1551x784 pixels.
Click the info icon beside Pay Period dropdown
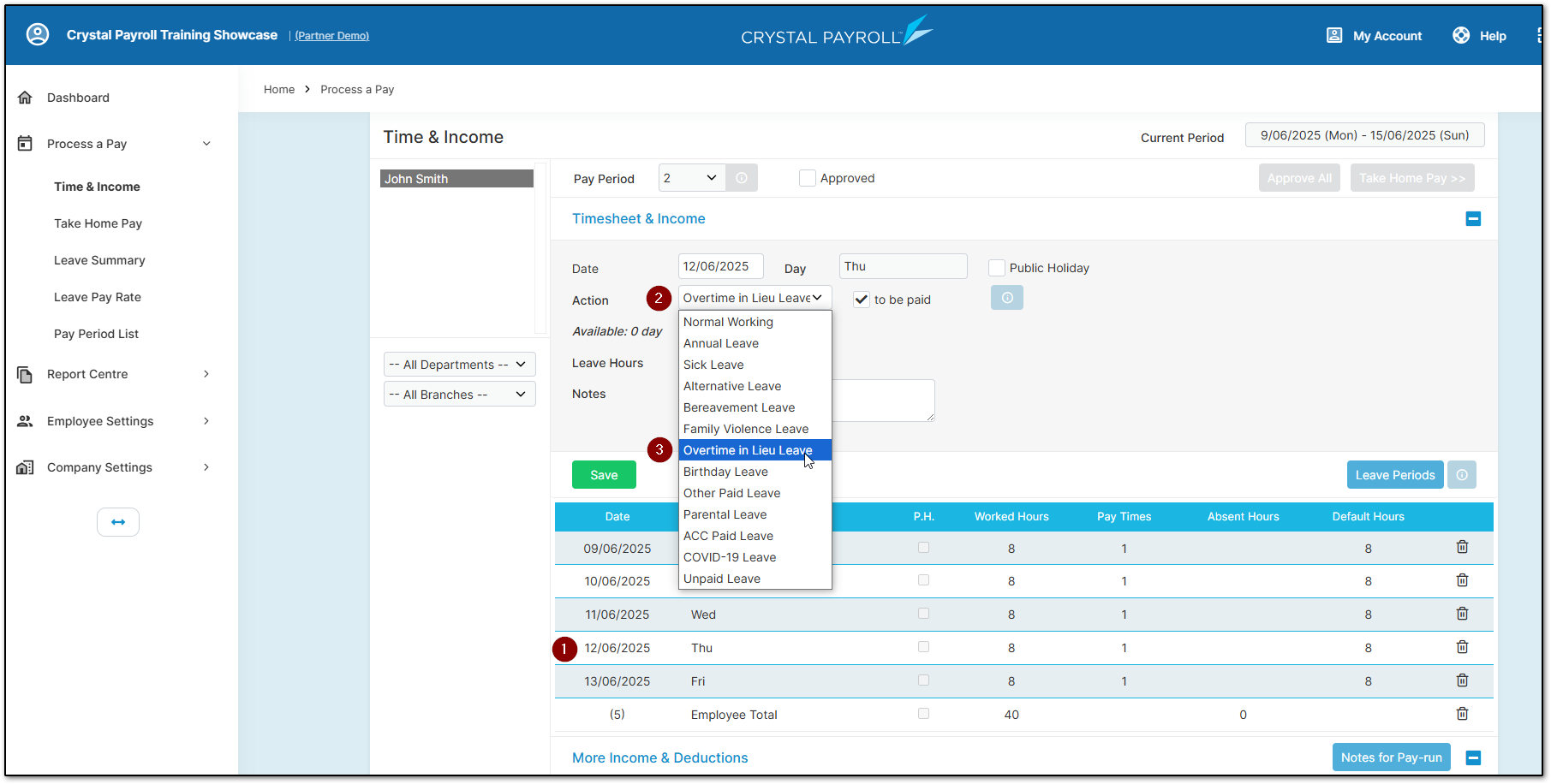[x=742, y=178]
